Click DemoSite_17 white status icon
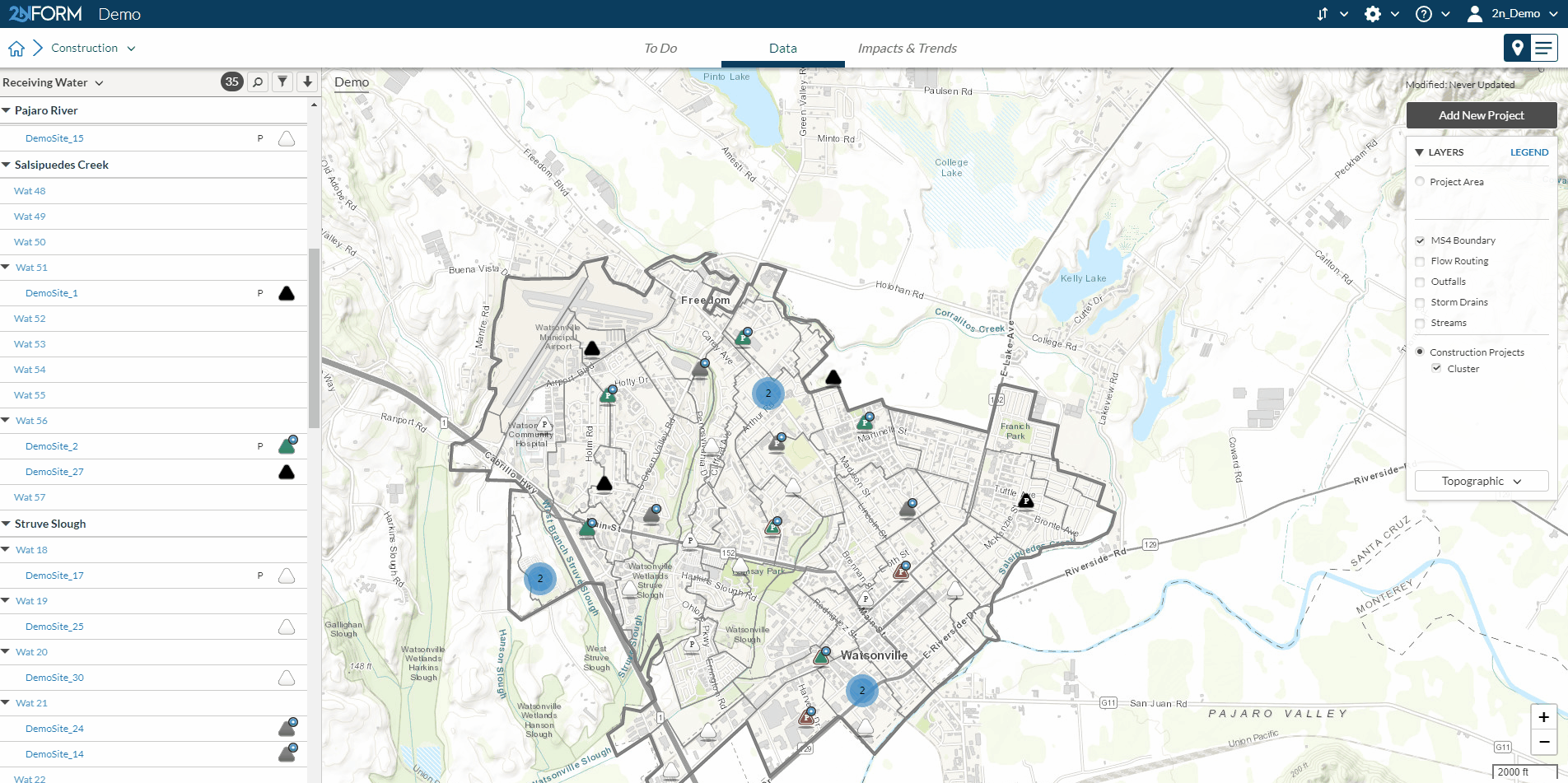This screenshot has width=1568, height=783. coord(287,576)
